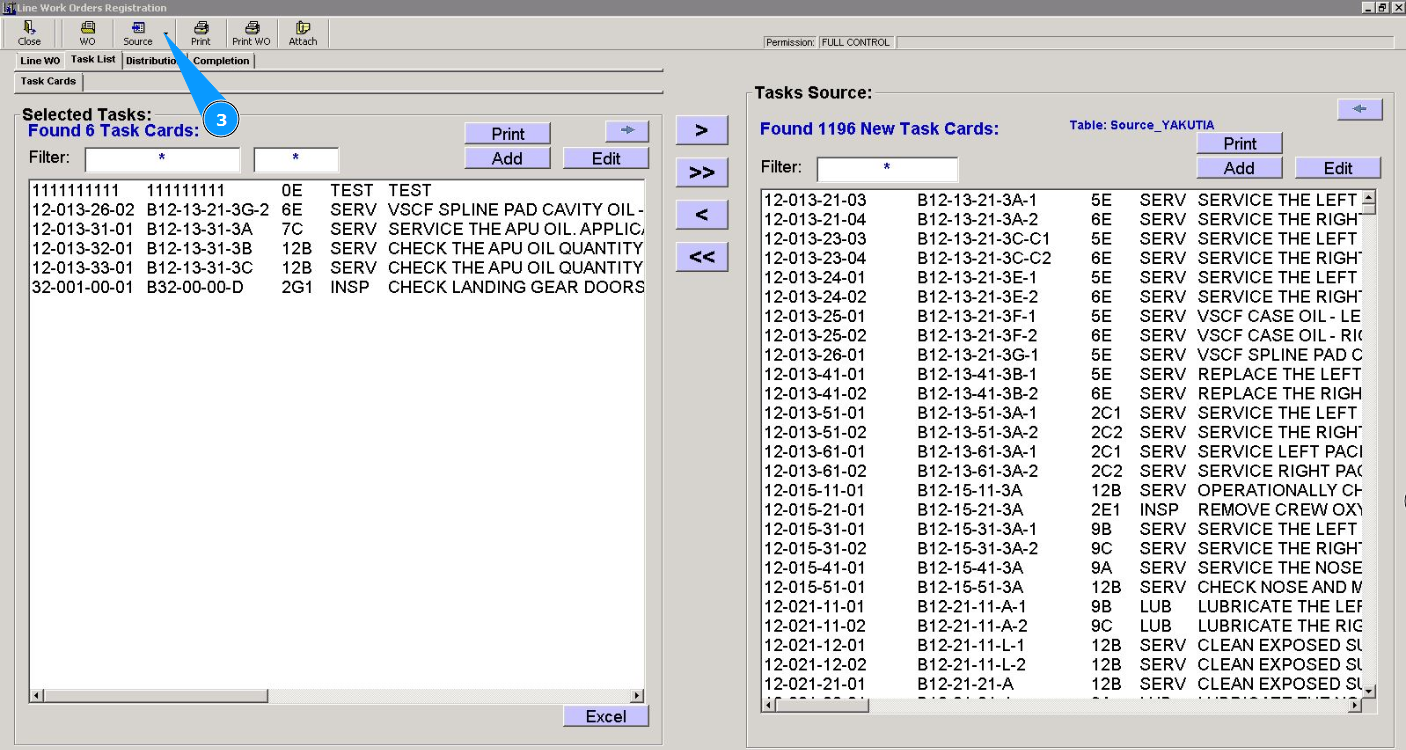Select selected task row 12-013-33-01
This screenshot has height=750, width=1406.
coord(337,268)
